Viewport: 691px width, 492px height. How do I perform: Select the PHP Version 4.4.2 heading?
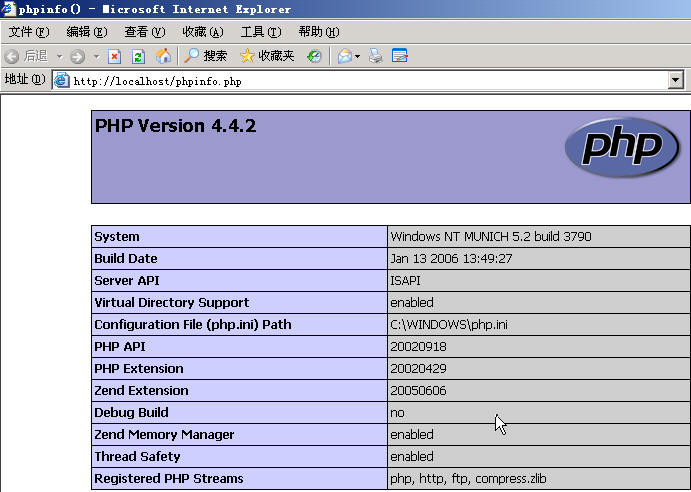pyautogui.click(x=175, y=126)
